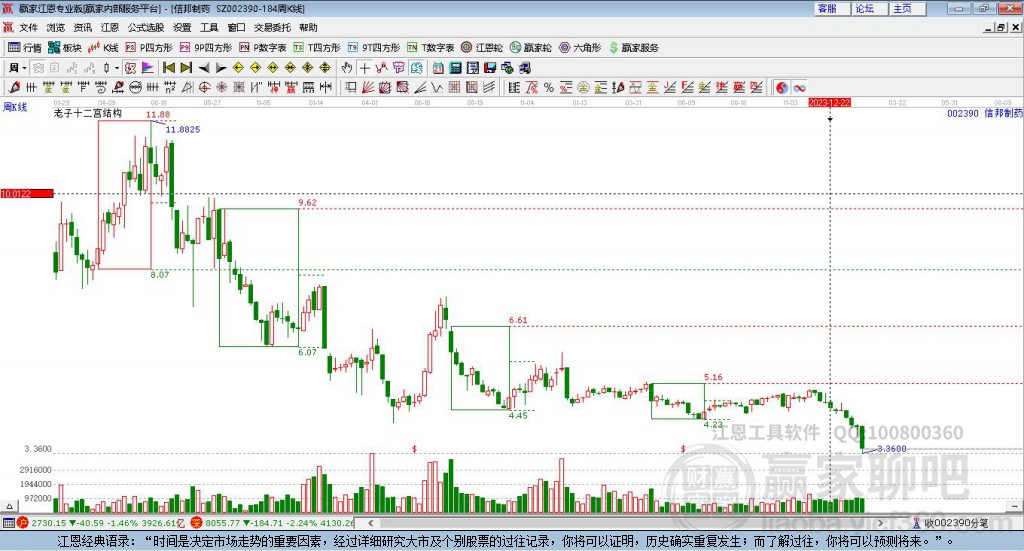Open the calculator icon in toolbar
This screenshot has width=1024, height=551.
pyautogui.click(x=455, y=68)
